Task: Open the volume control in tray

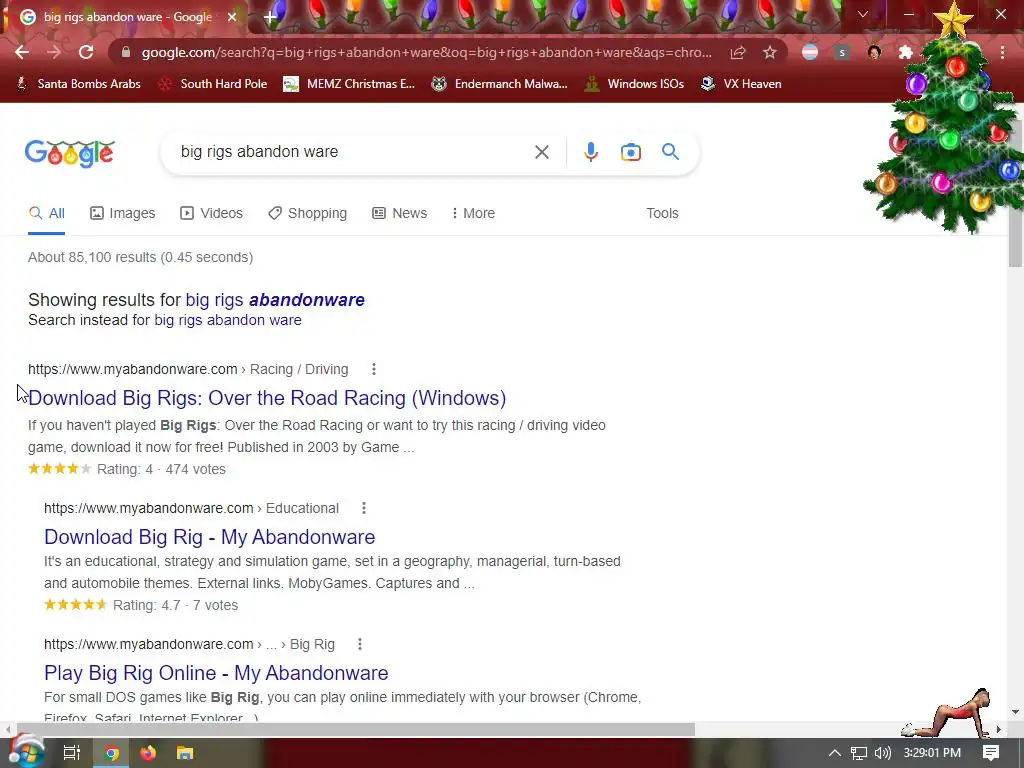Action: pos(882,753)
